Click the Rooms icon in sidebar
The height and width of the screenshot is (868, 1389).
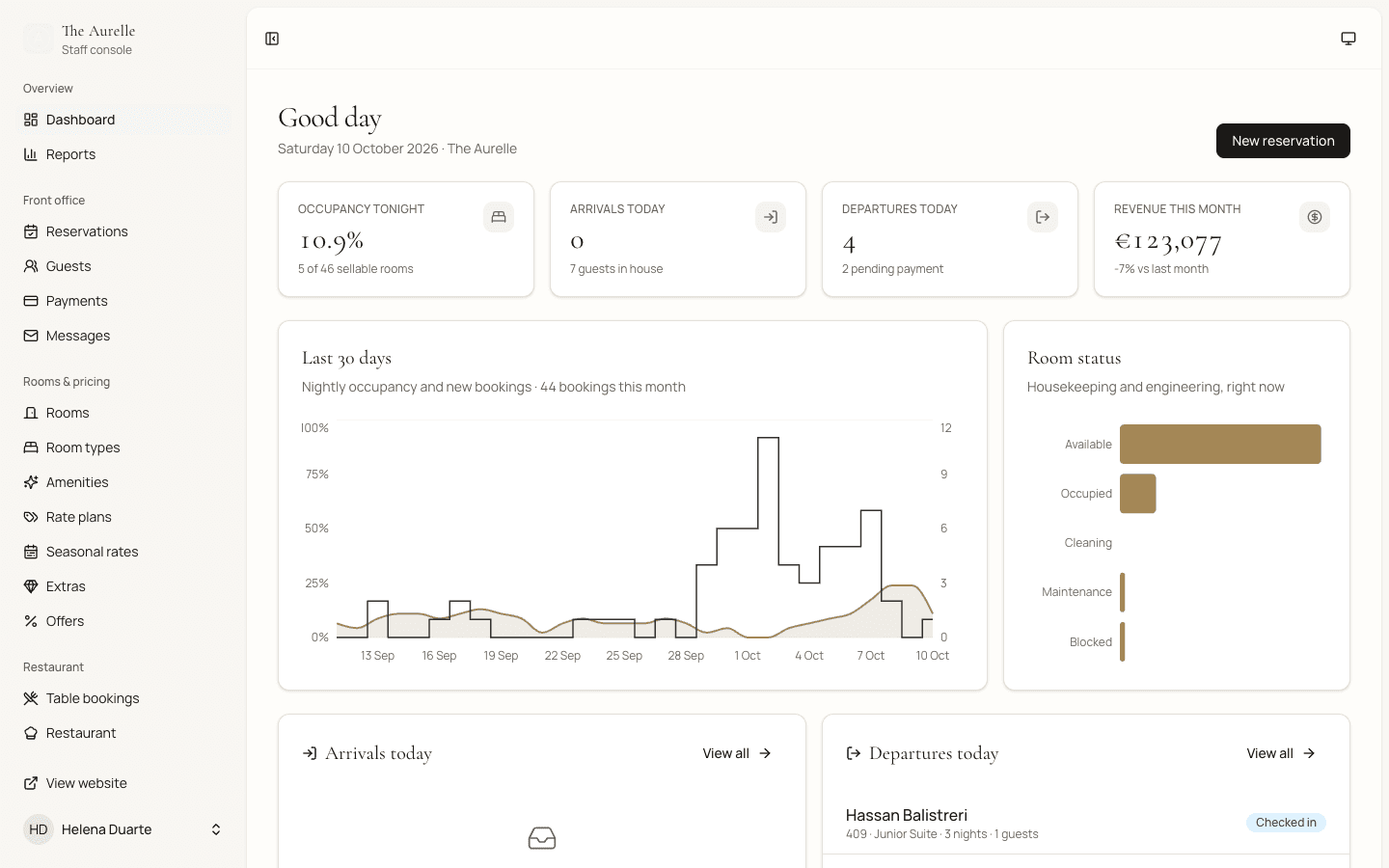[31, 413]
